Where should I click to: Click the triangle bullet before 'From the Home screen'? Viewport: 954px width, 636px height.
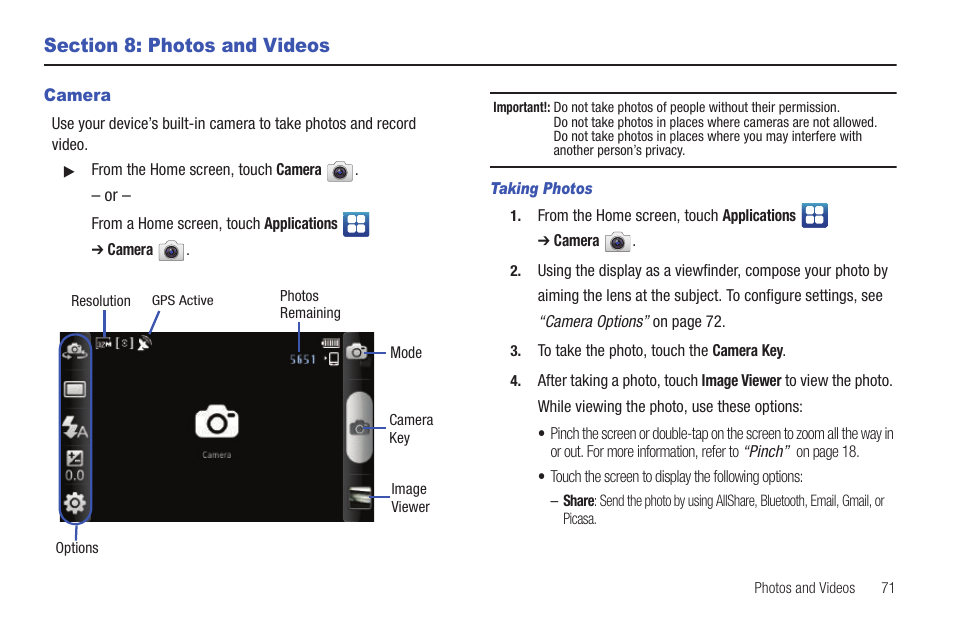point(69,172)
